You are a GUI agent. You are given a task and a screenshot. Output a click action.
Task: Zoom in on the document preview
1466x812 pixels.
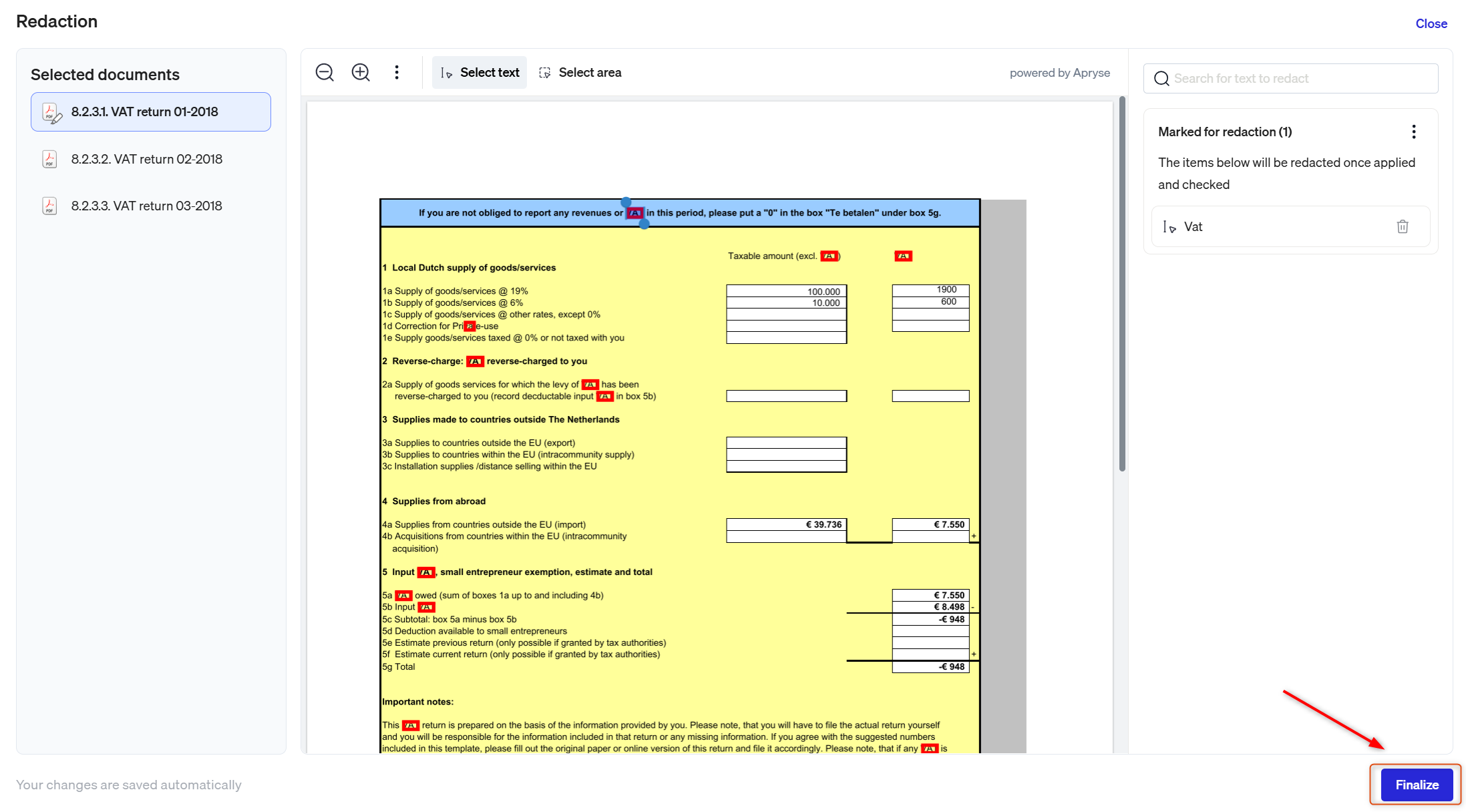tap(361, 72)
